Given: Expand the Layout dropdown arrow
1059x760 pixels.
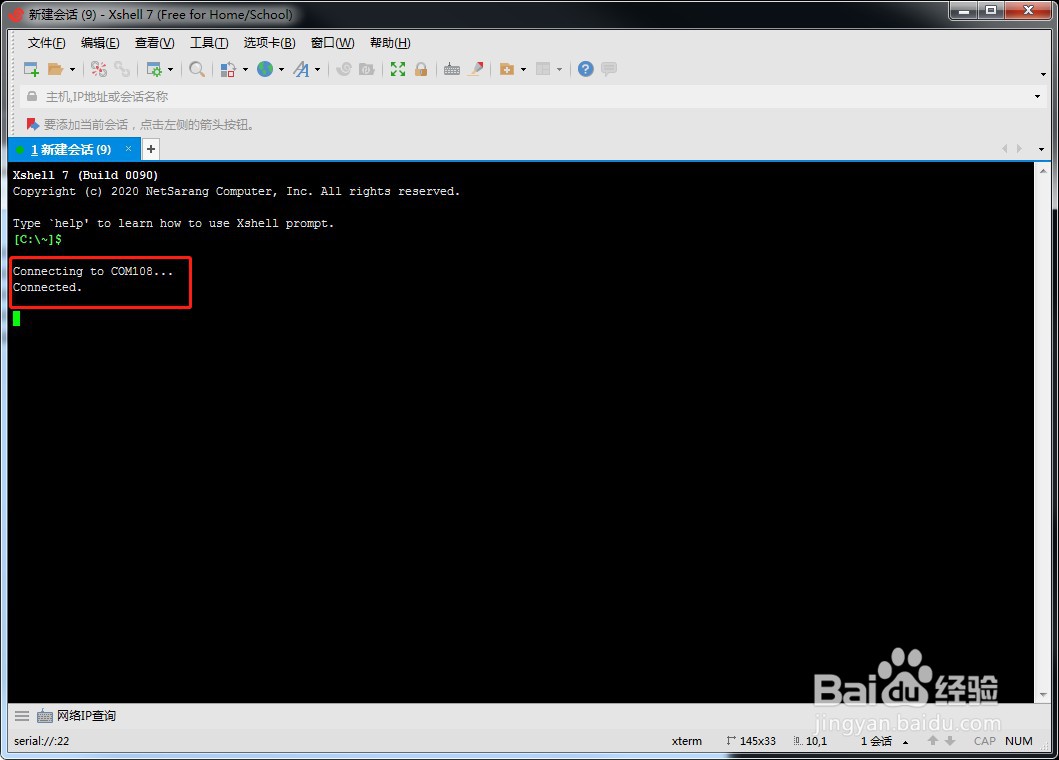Looking at the screenshot, I should pos(559,69).
